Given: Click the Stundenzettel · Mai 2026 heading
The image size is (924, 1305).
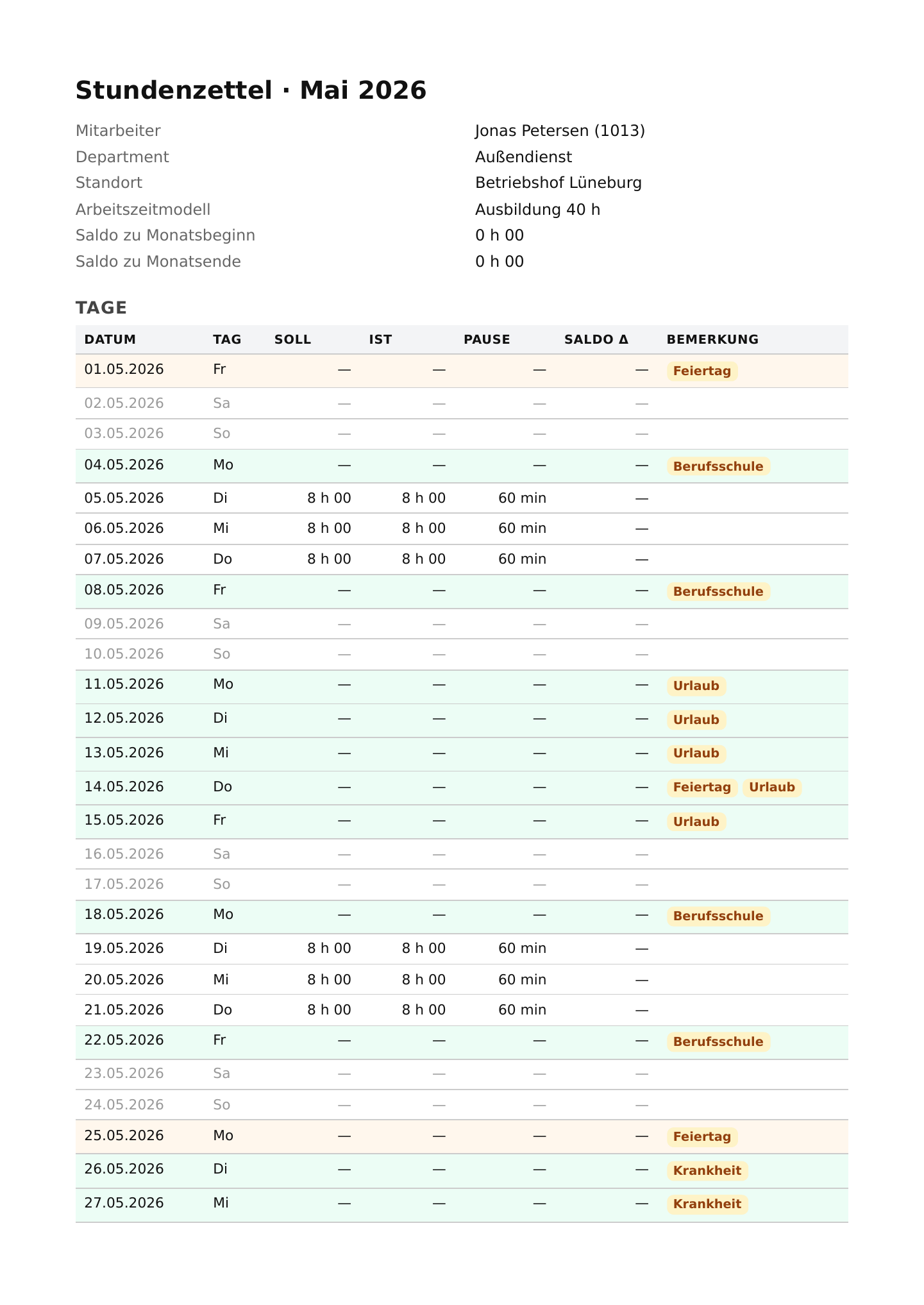Looking at the screenshot, I should 251,90.
